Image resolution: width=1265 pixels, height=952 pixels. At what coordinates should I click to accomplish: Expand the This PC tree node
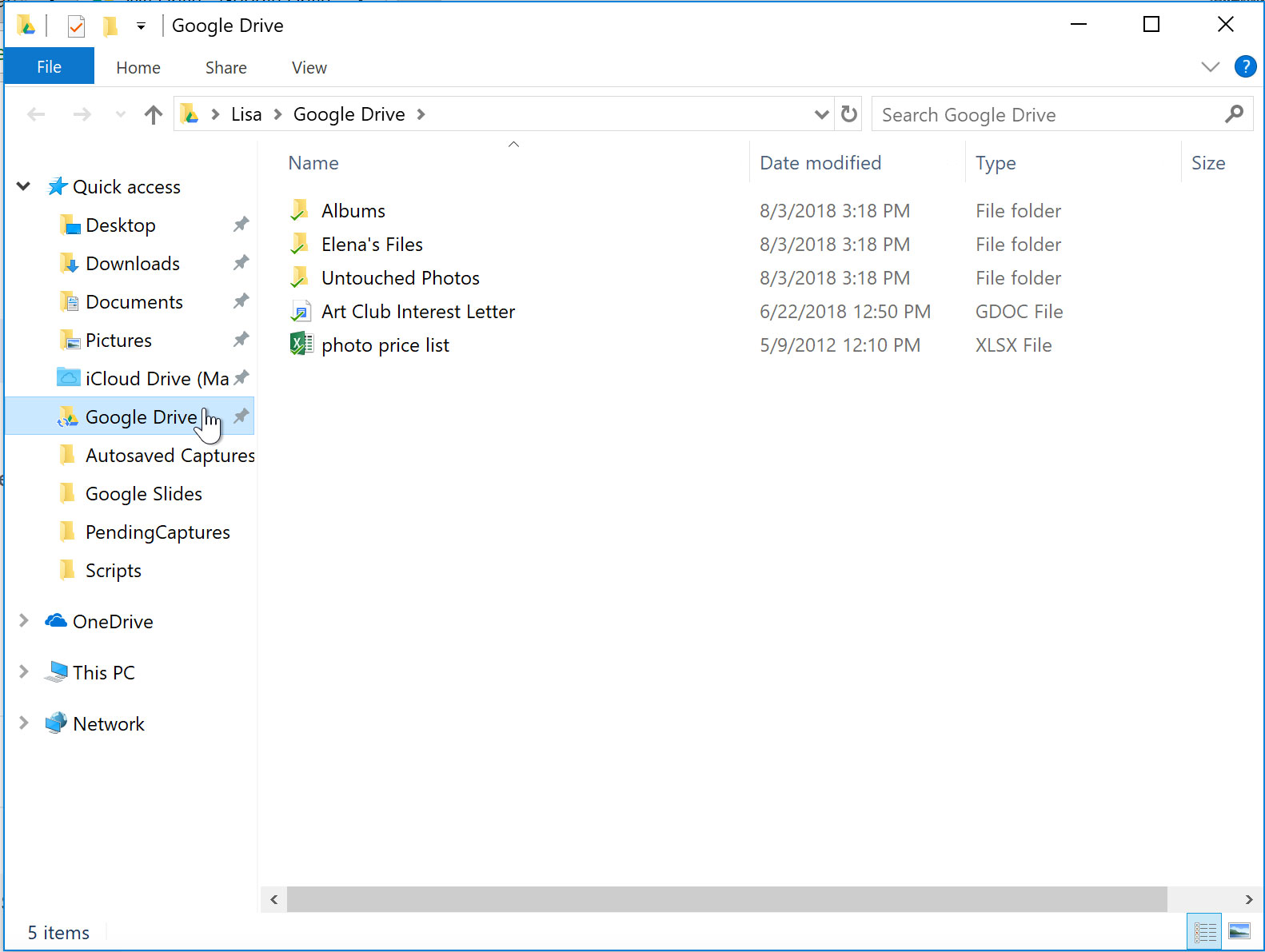click(x=23, y=672)
